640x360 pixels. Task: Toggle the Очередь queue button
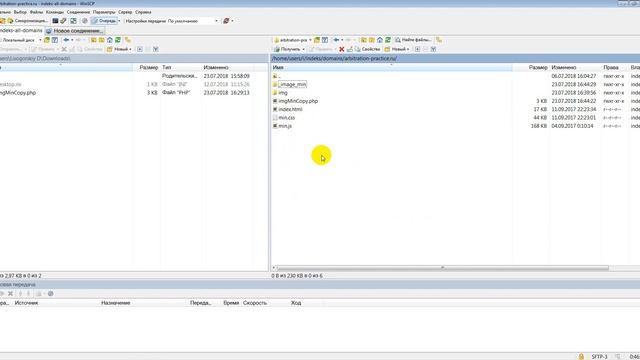click(104, 21)
